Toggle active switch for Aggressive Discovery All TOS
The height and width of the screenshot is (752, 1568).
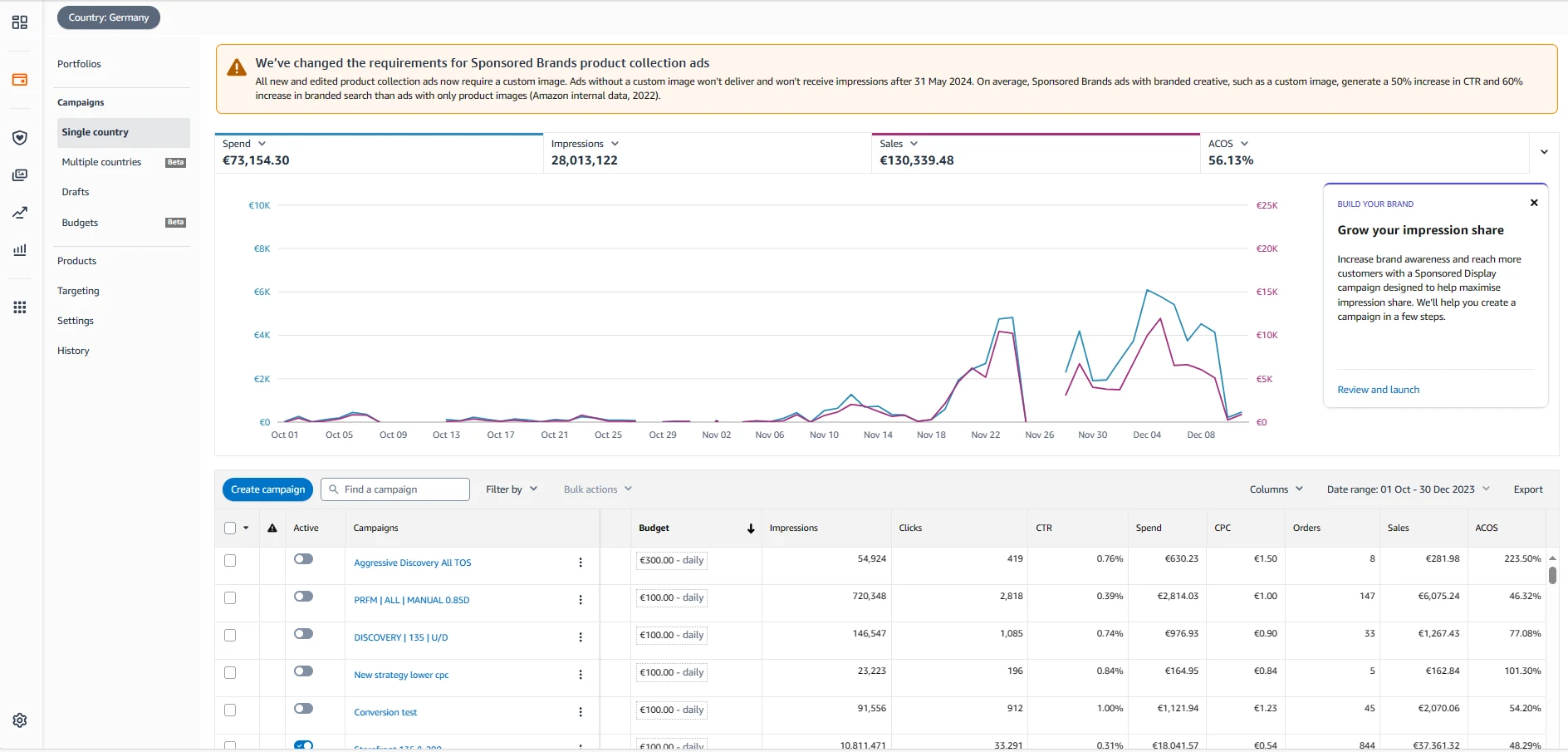point(303,559)
